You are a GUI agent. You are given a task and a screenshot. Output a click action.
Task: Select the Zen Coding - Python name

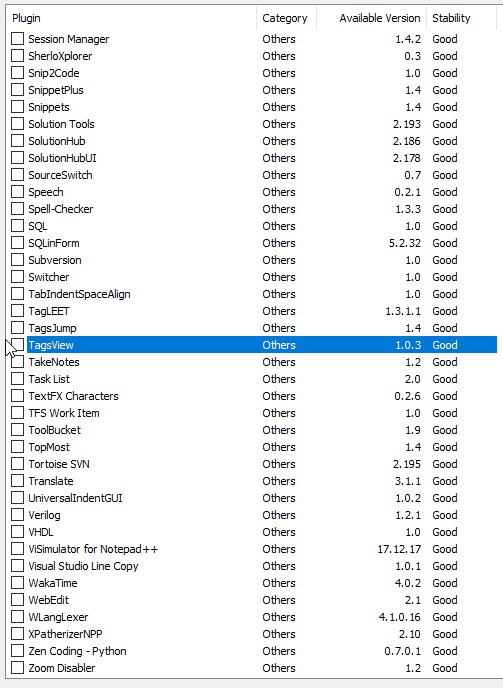point(77,651)
